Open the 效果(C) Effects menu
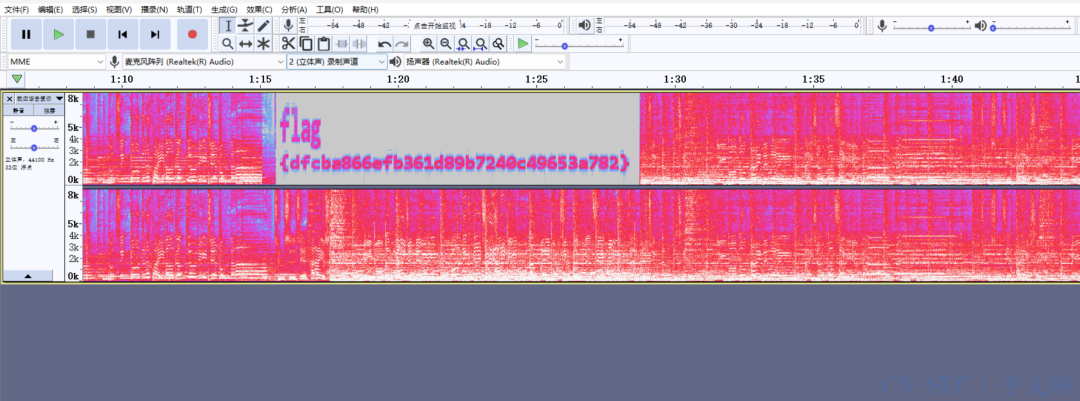 click(x=259, y=9)
